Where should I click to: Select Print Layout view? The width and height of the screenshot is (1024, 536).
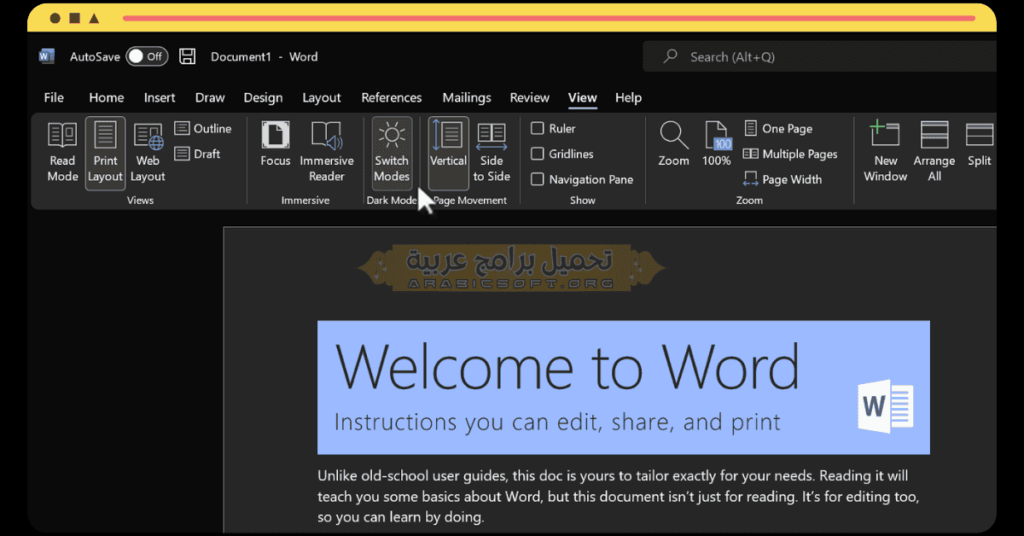[x=105, y=153]
